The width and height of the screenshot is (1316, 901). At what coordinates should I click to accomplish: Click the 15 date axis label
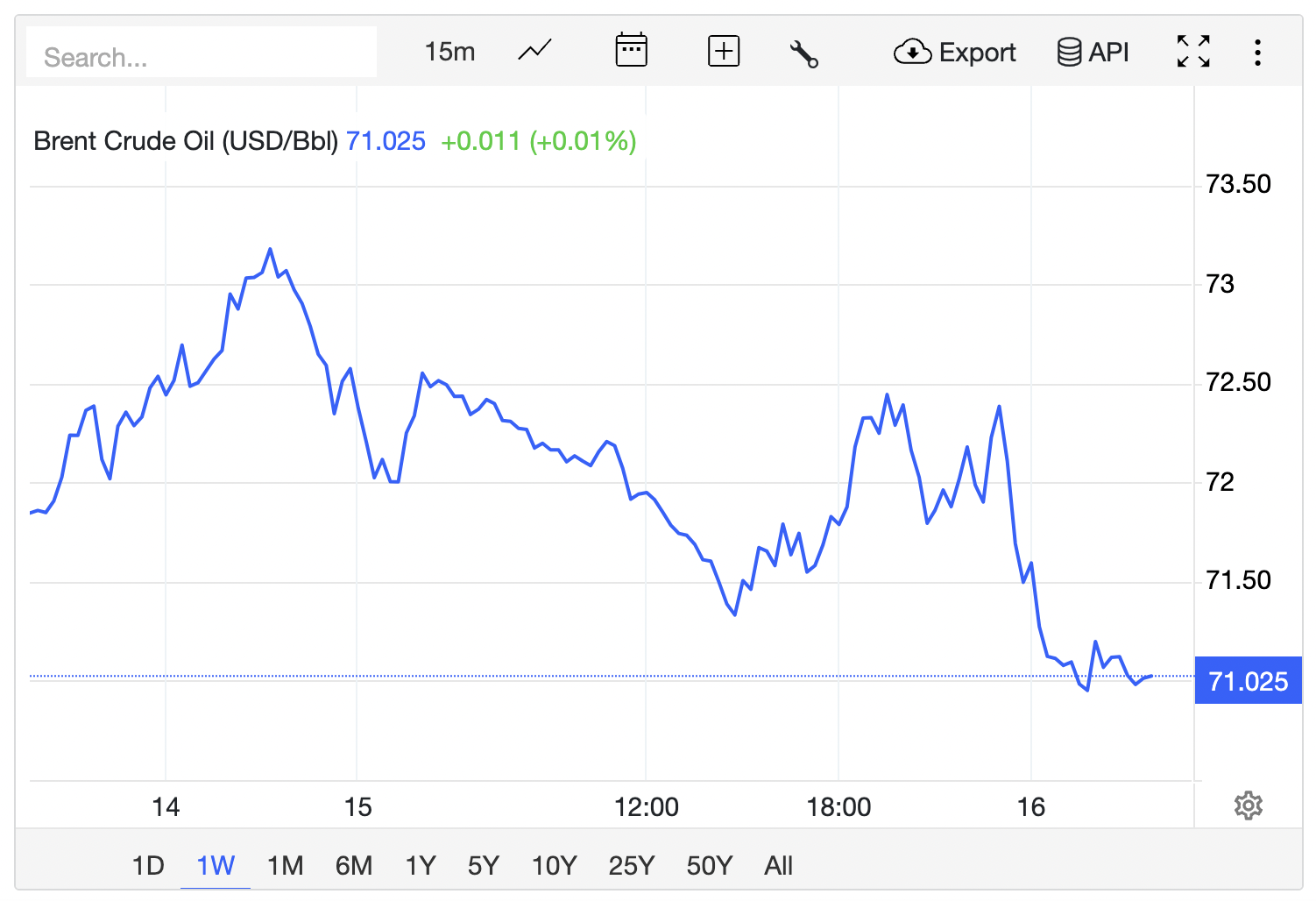coord(357,807)
